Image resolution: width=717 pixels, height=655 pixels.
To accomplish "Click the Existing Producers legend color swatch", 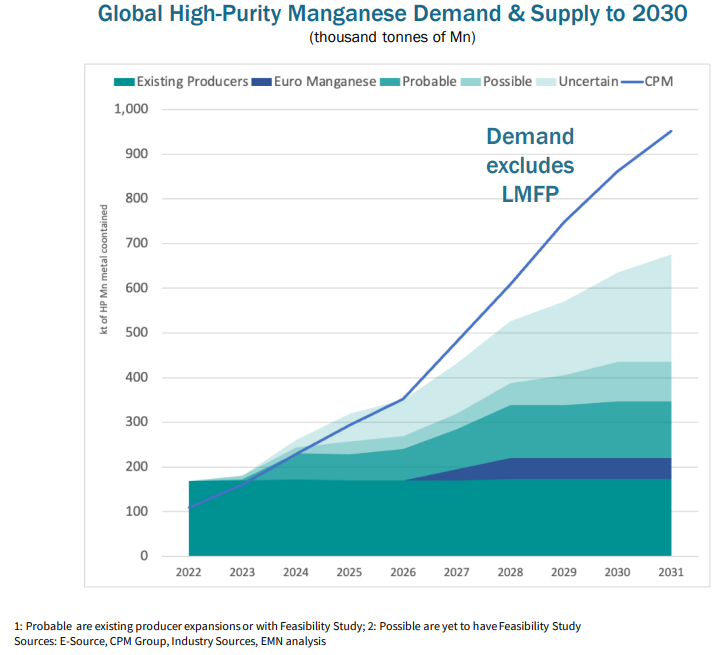I will (124, 81).
